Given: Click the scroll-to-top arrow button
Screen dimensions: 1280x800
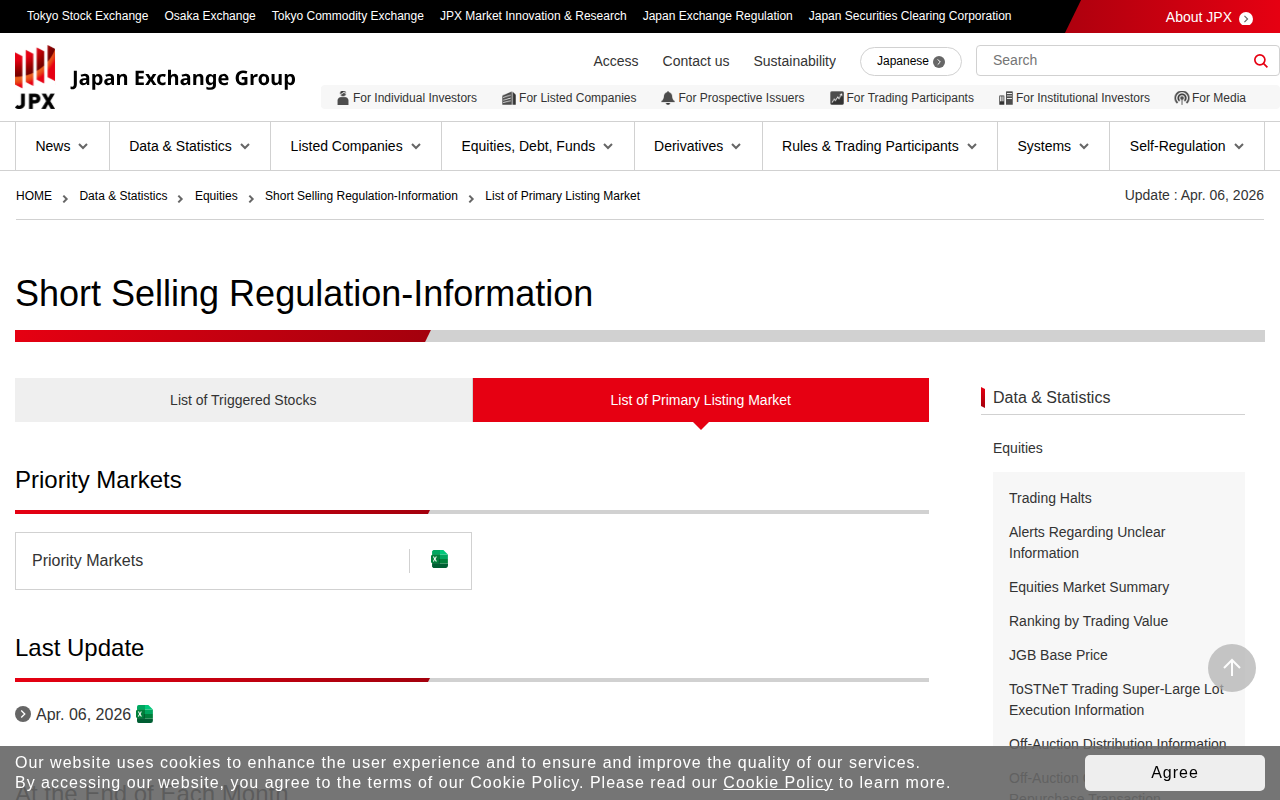Looking at the screenshot, I should (x=1231, y=668).
